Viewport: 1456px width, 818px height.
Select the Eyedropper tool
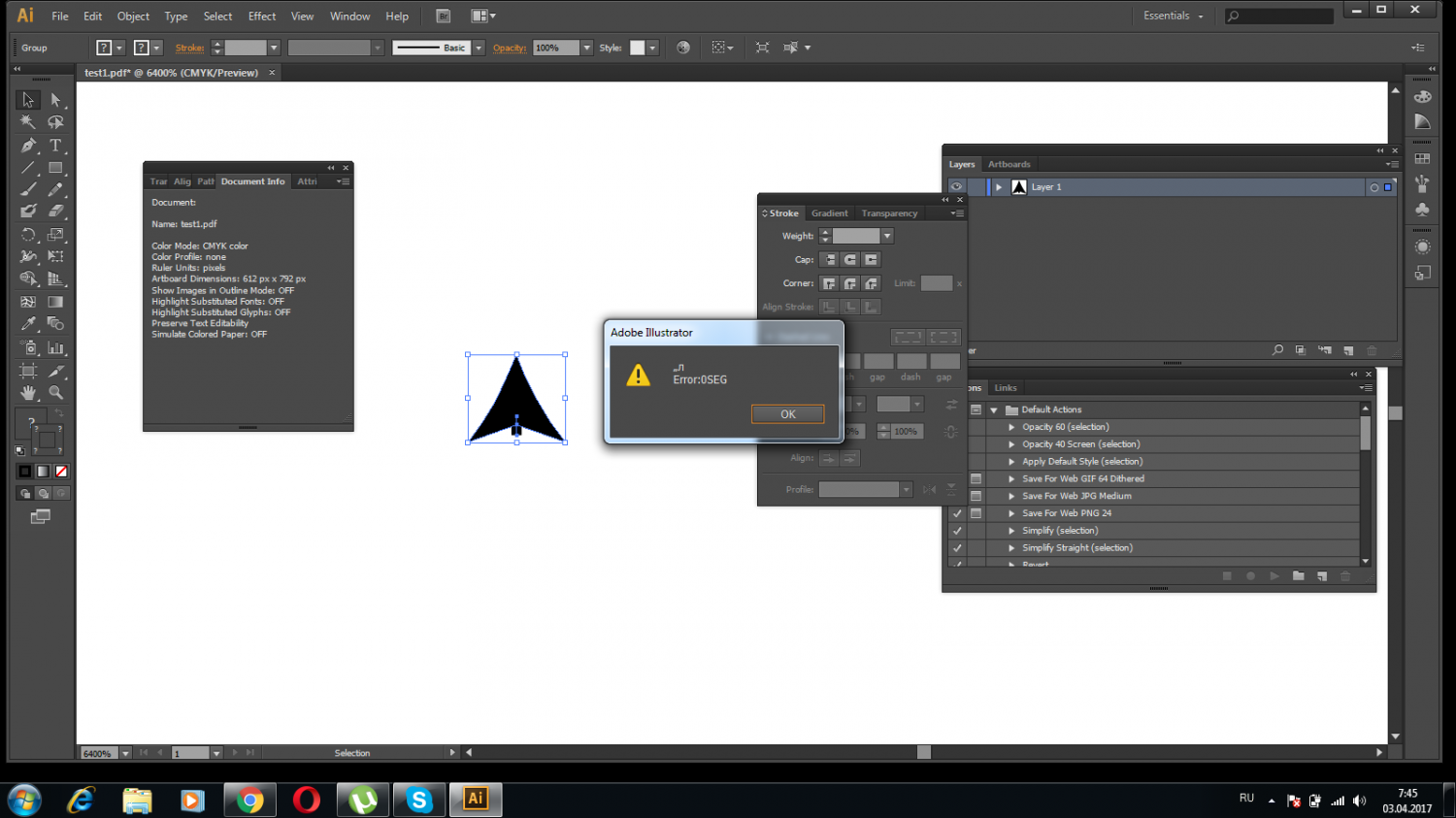28,324
